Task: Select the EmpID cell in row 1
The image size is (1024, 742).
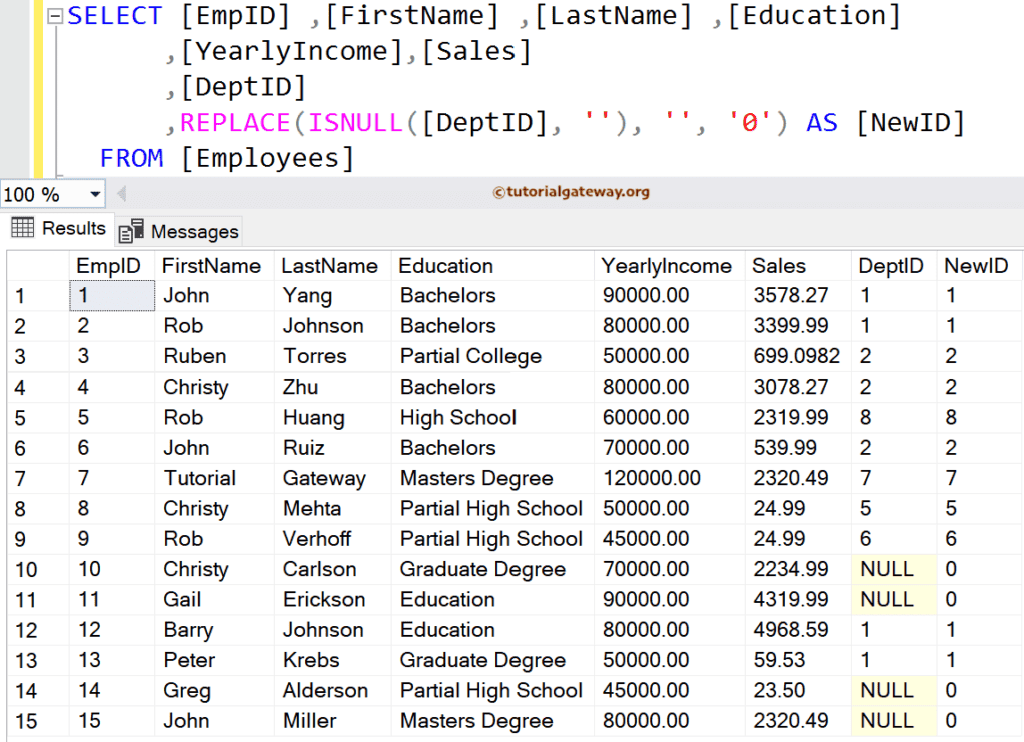Action: [x=111, y=296]
